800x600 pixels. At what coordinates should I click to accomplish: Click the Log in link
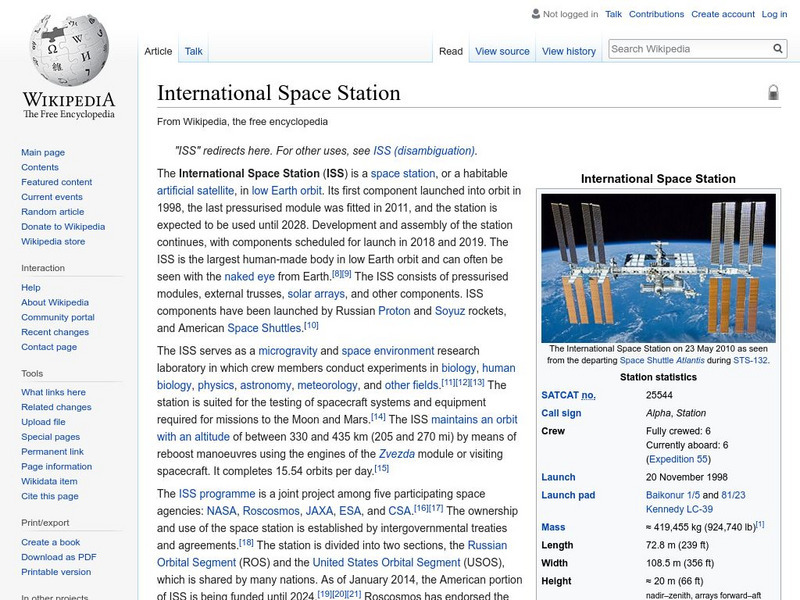(774, 15)
